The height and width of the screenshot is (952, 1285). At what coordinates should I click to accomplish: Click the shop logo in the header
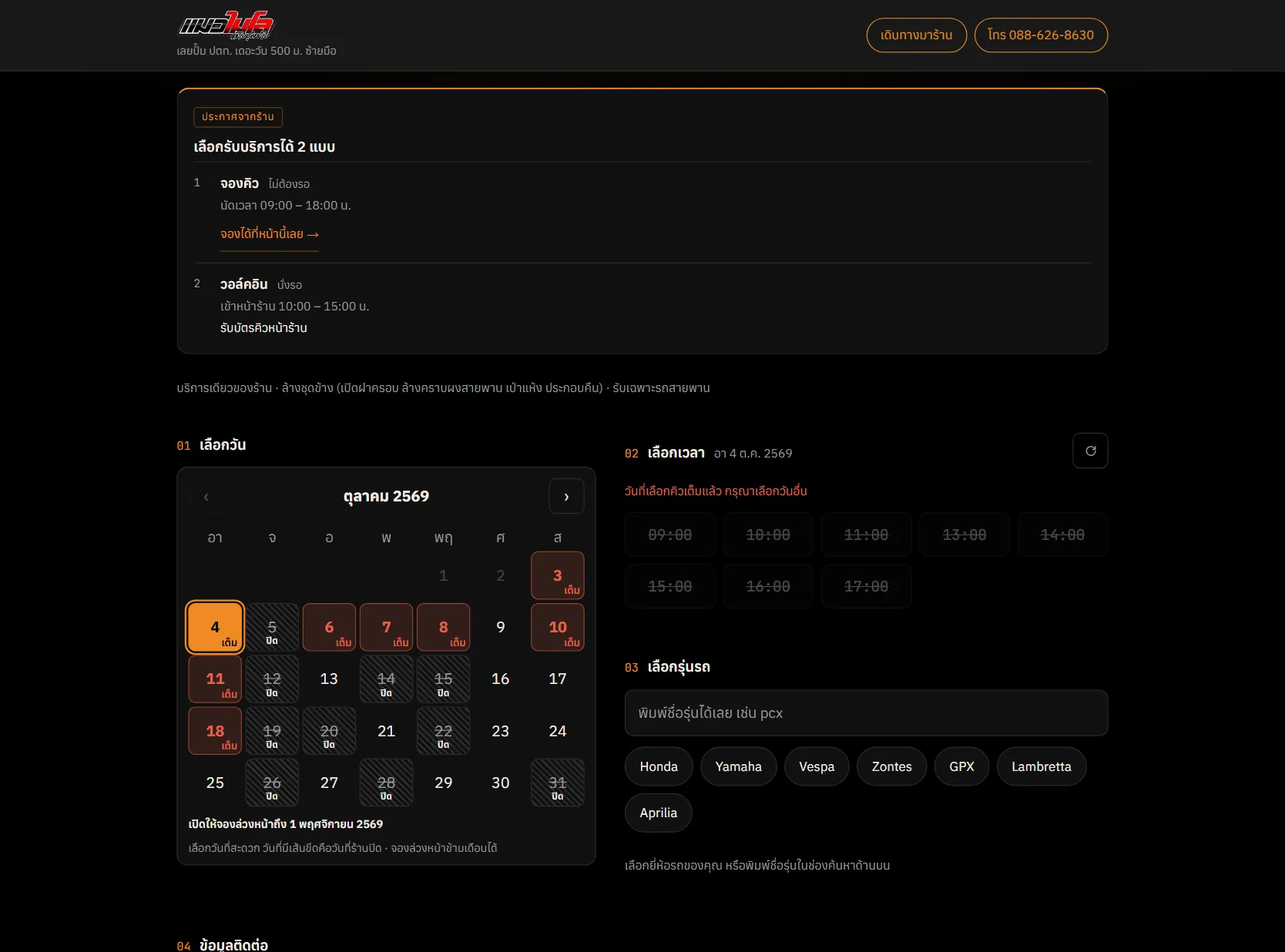(226, 25)
